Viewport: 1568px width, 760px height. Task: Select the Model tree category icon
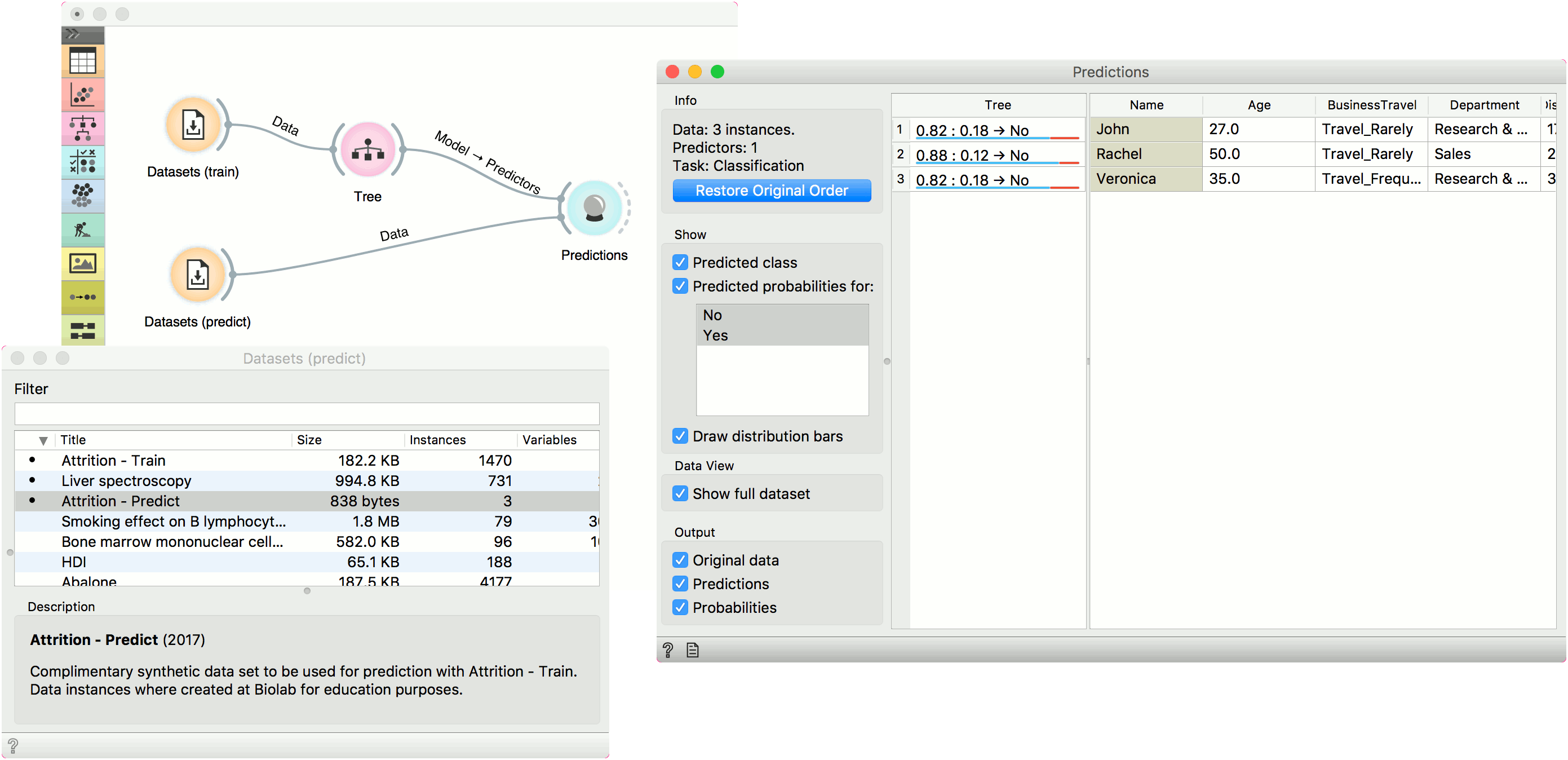point(83,128)
